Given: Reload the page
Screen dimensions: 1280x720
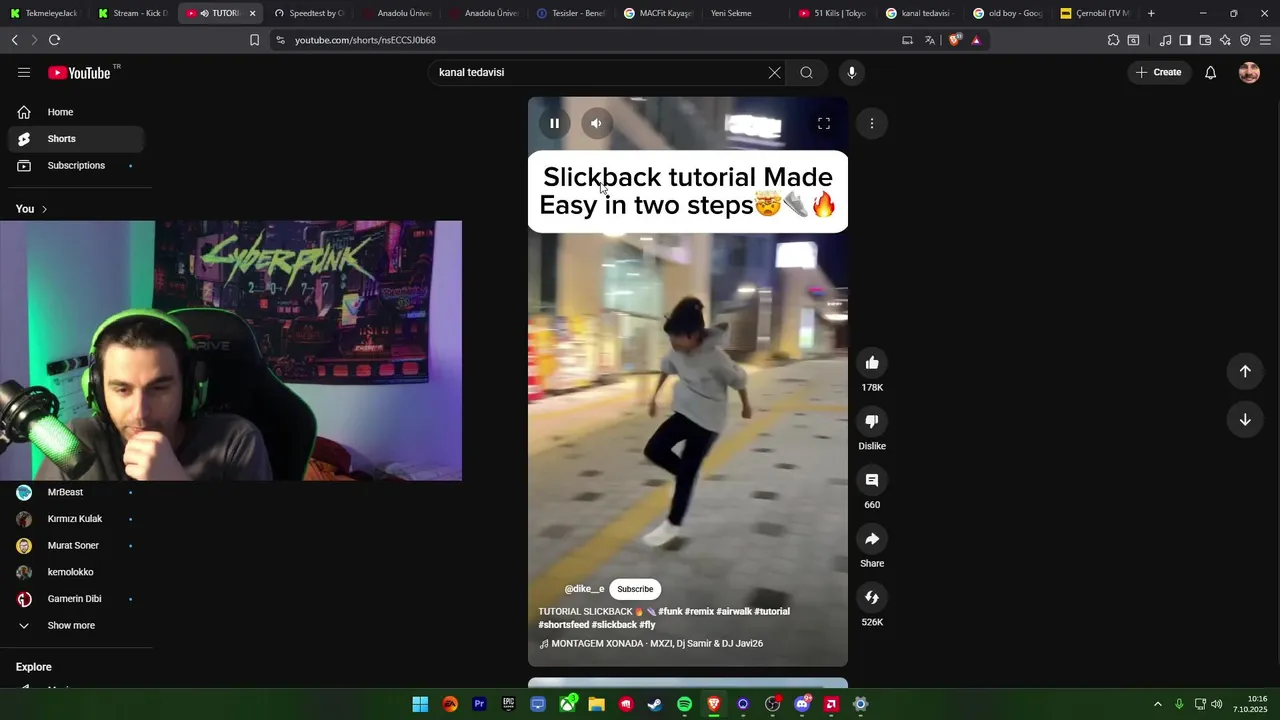Looking at the screenshot, I should [54, 40].
